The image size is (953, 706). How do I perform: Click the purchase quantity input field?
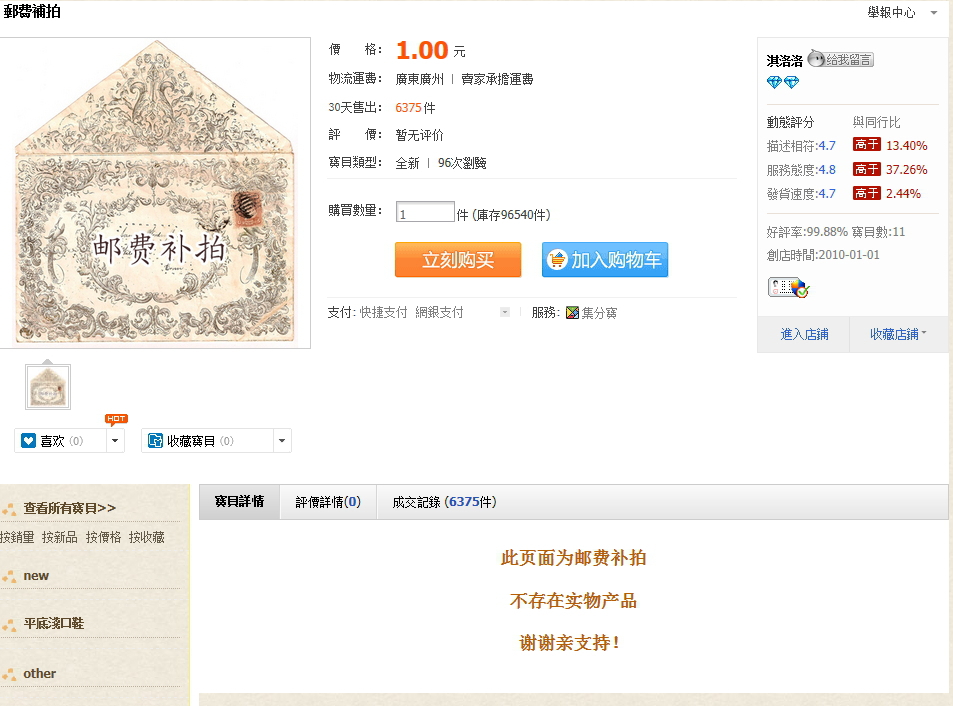[425, 213]
